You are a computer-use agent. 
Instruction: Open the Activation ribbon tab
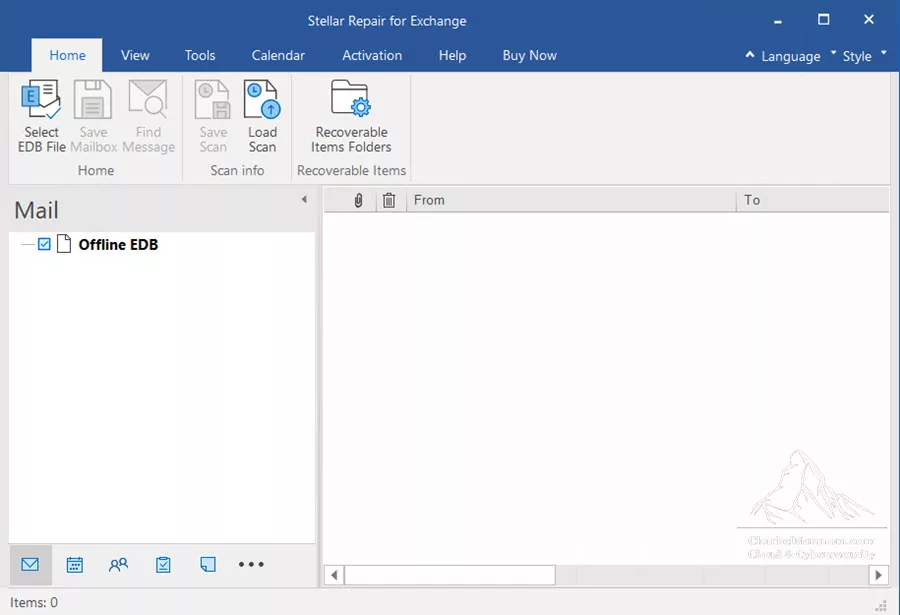tap(372, 55)
